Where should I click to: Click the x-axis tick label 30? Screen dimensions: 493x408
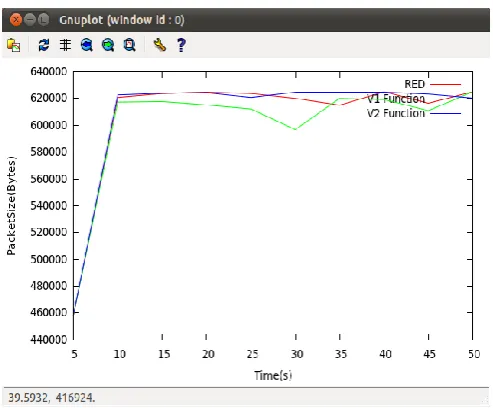click(297, 354)
